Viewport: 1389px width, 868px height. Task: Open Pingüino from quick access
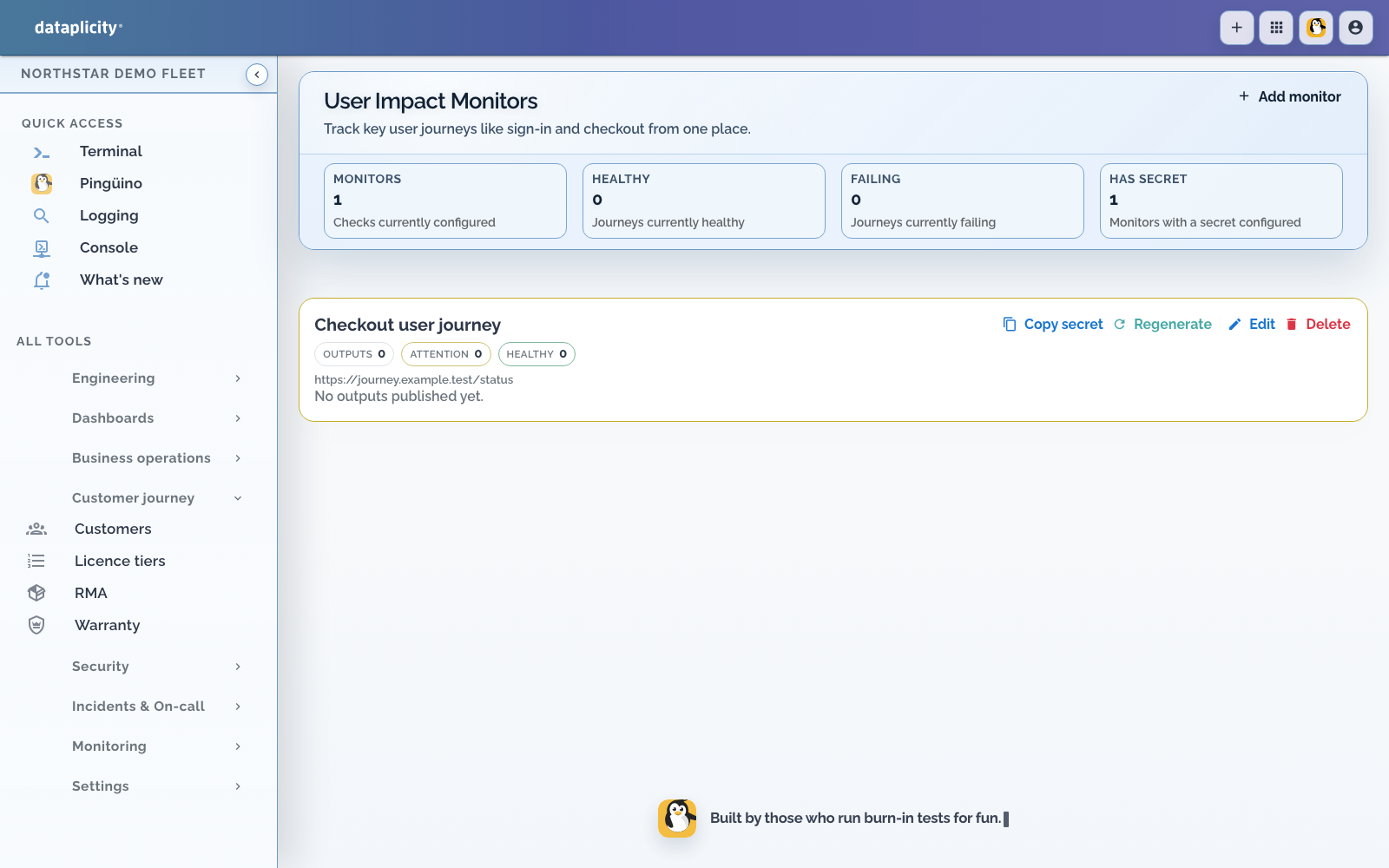click(x=110, y=183)
